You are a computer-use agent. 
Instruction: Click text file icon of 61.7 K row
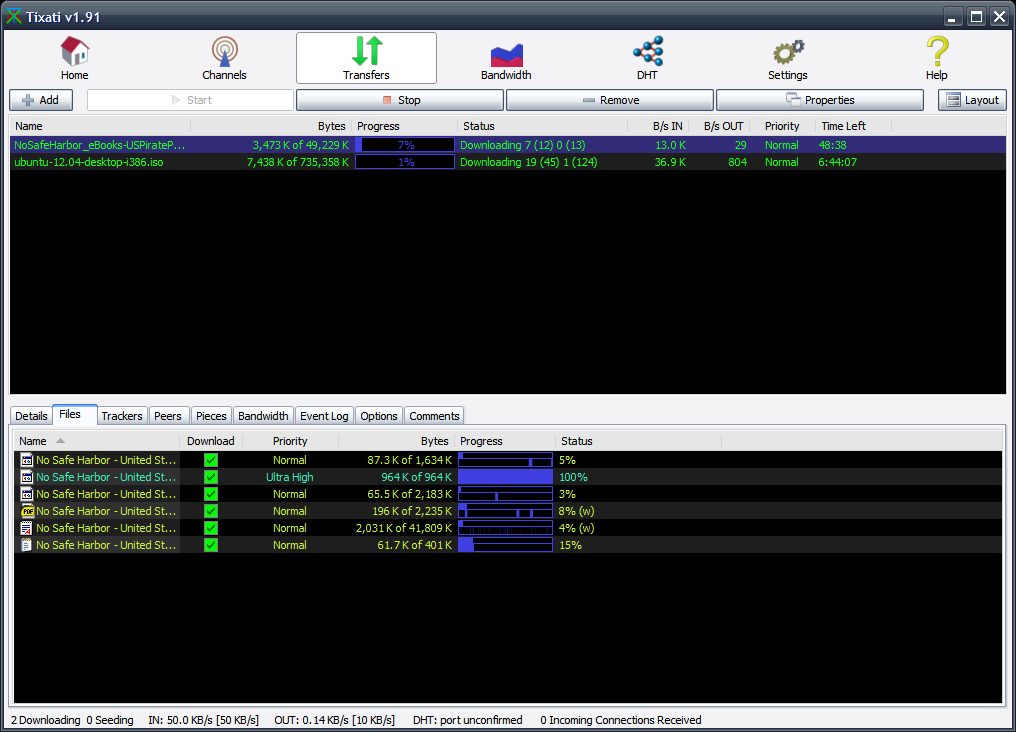pos(27,545)
